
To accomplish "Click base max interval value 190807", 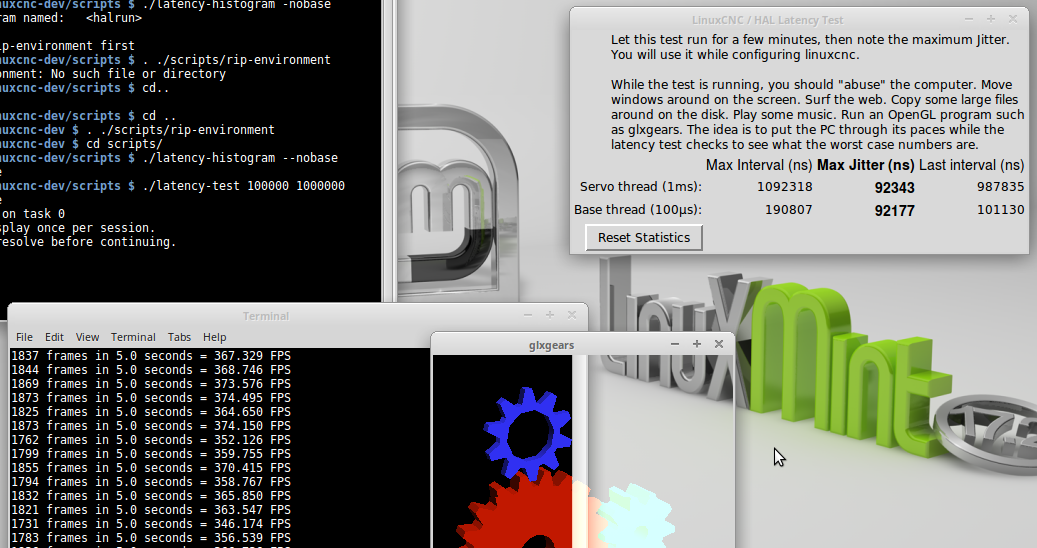I will pyautogui.click(x=788, y=210).
